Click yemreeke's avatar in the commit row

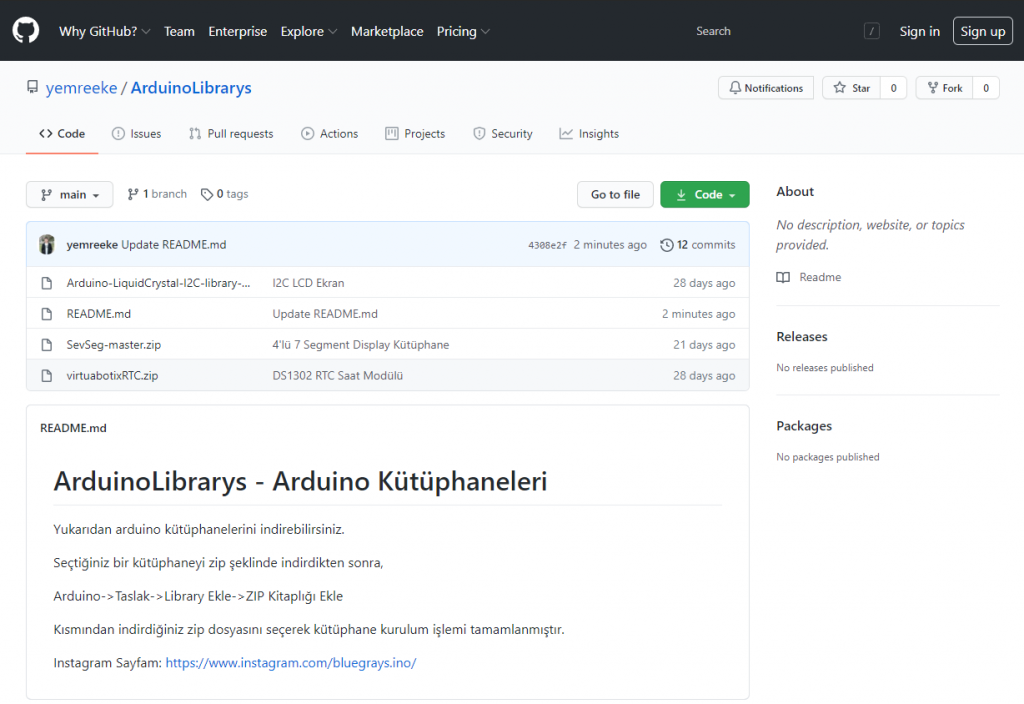pyautogui.click(x=46, y=244)
